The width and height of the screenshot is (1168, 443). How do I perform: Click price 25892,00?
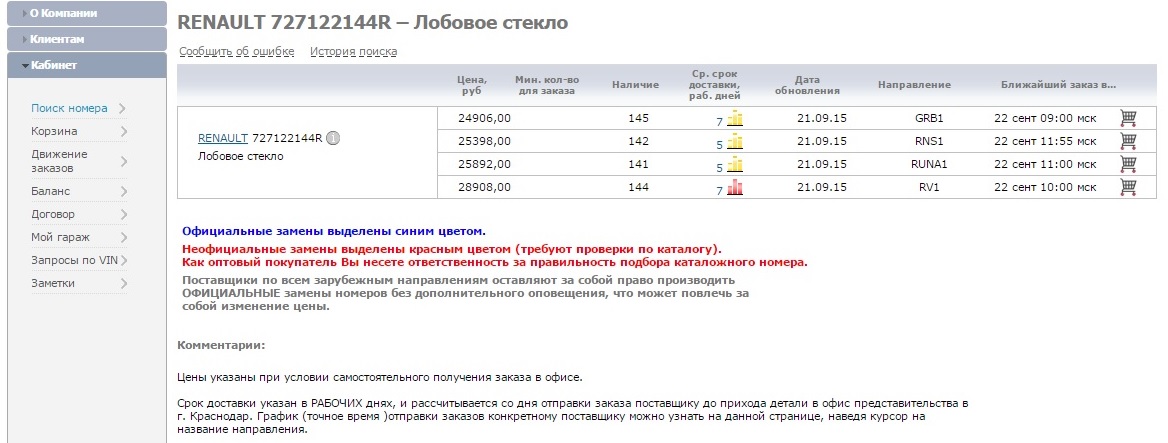pyautogui.click(x=484, y=165)
